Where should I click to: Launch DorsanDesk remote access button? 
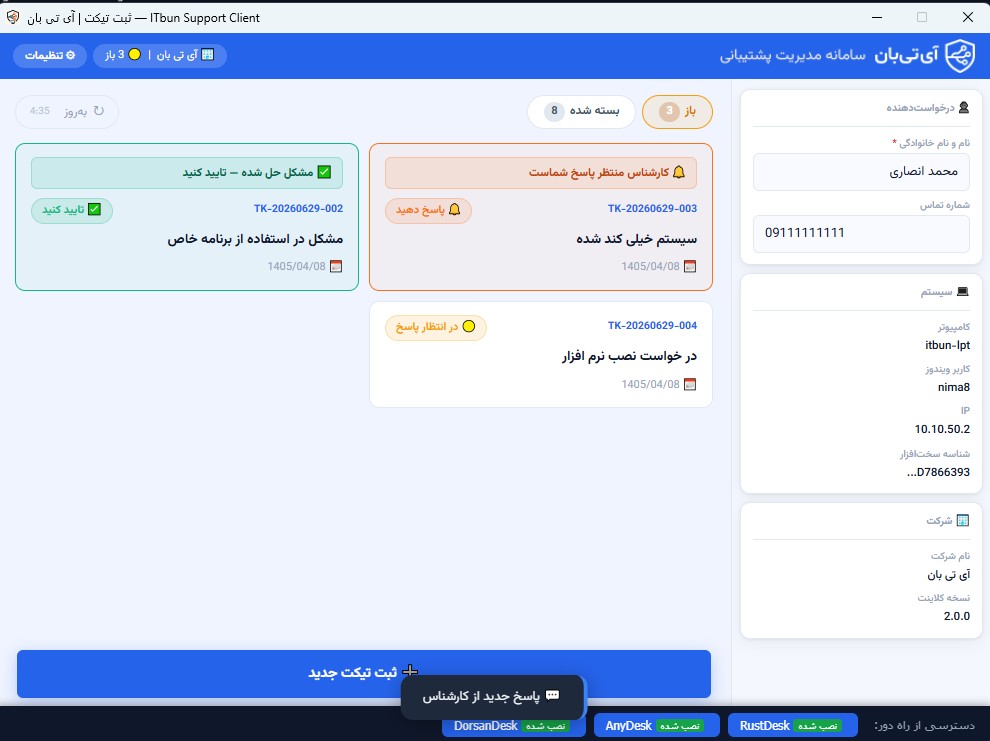(x=514, y=726)
